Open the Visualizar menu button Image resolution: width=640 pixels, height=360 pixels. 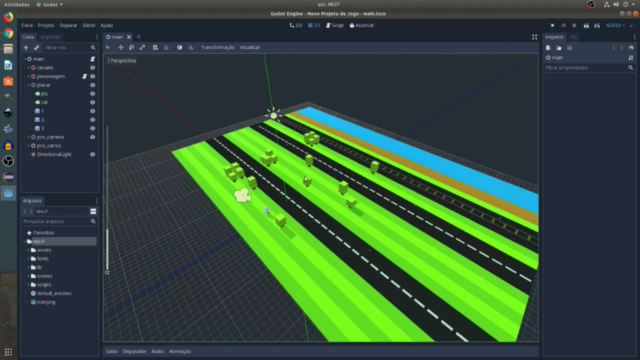coord(250,47)
